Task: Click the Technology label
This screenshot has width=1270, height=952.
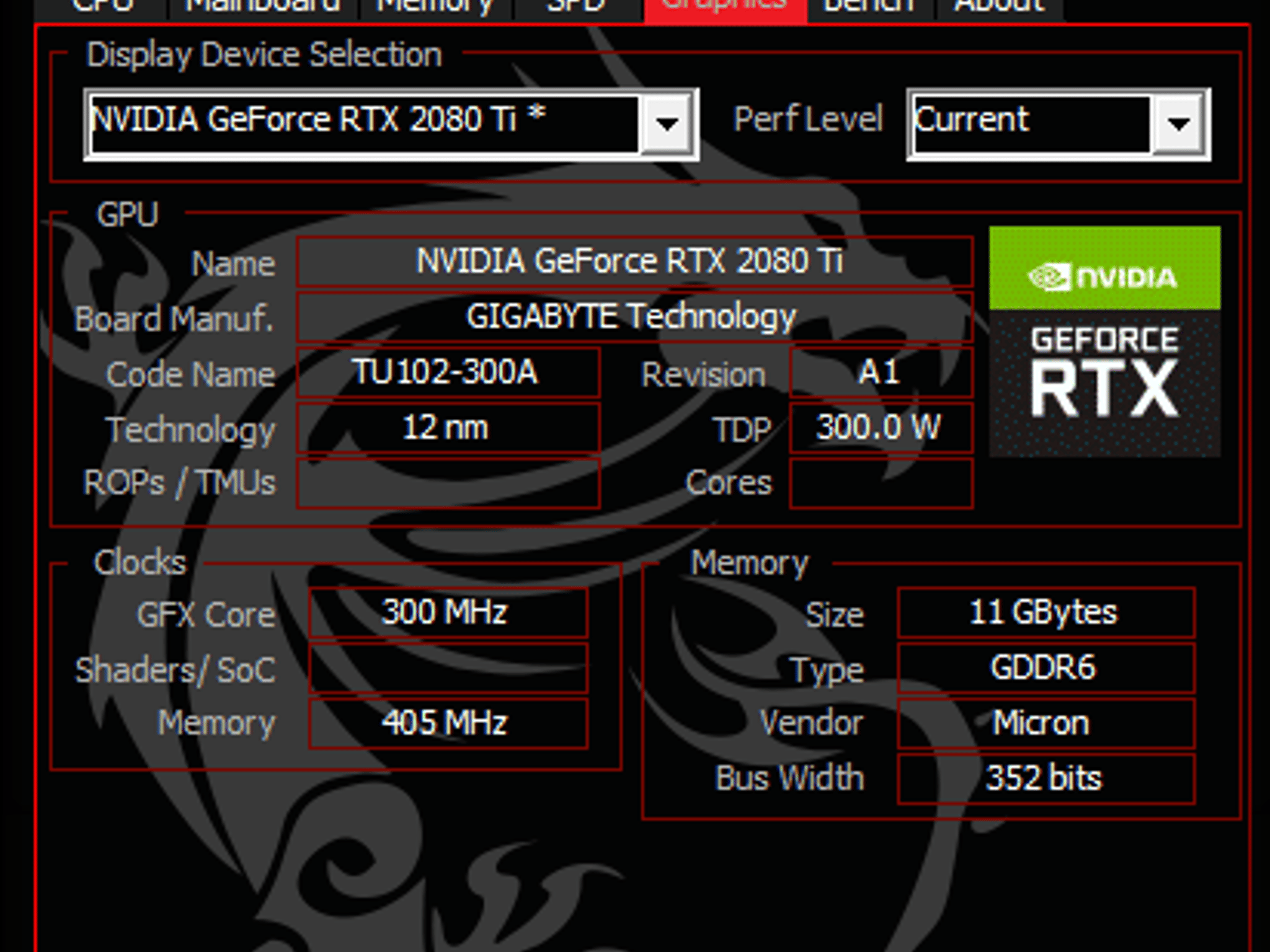Action: 190,431
